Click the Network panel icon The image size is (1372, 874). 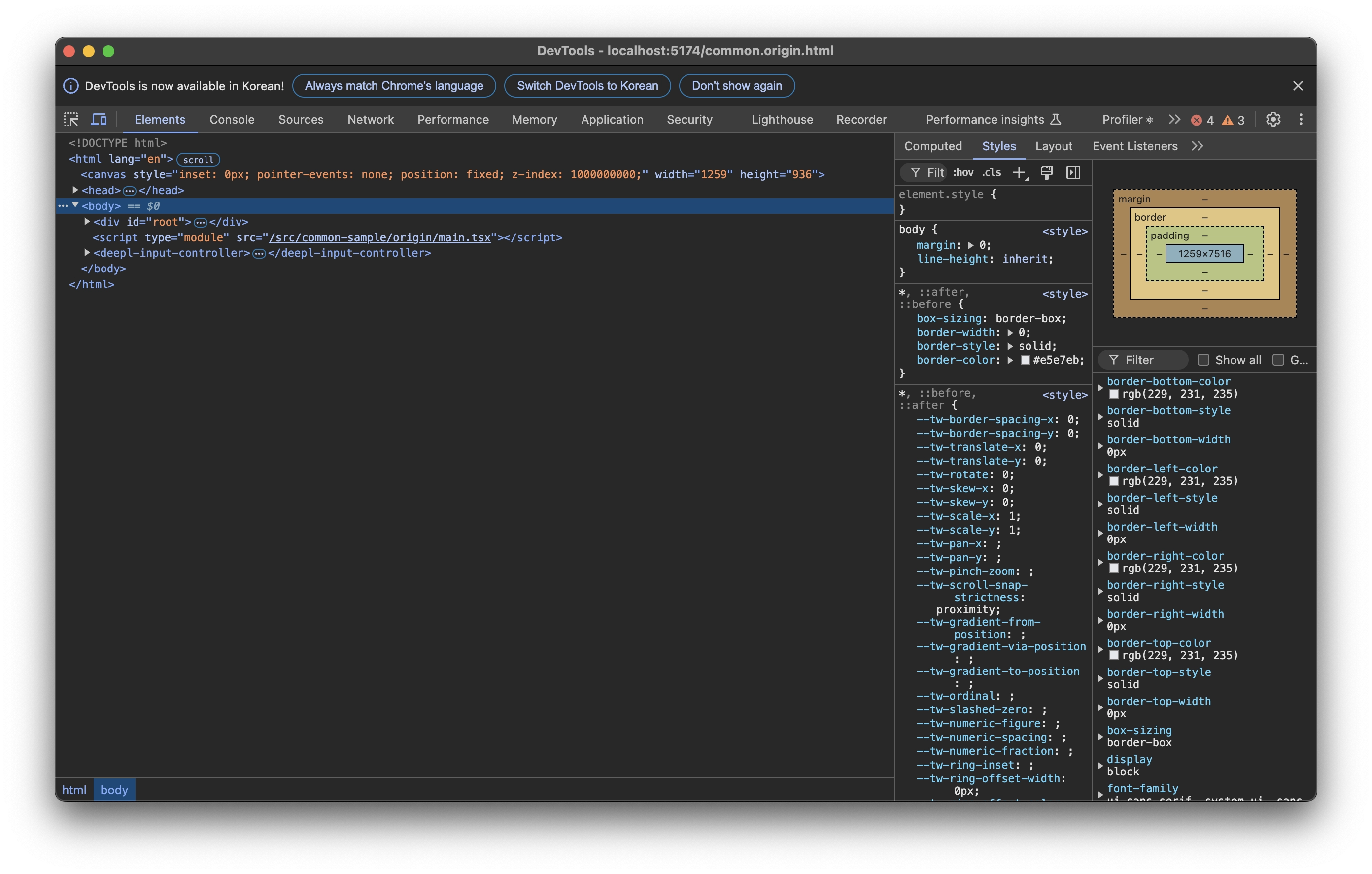coord(370,119)
